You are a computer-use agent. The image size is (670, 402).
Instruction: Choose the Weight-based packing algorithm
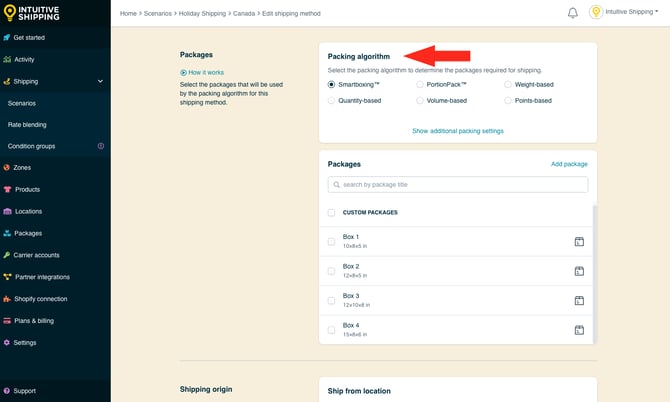pyautogui.click(x=508, y=85)
